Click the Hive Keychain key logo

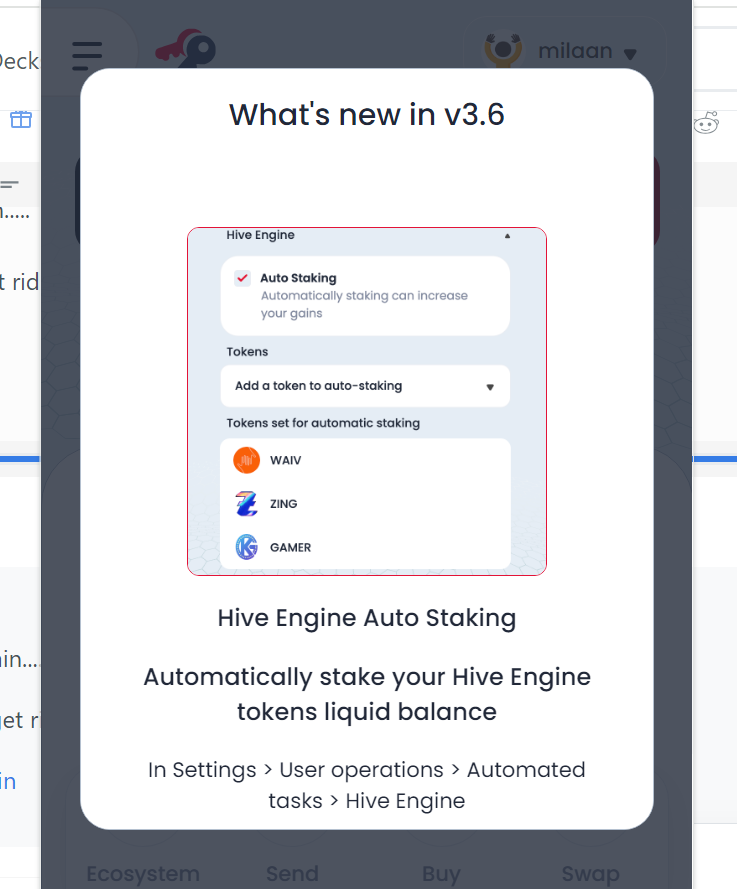coord(186,49)
